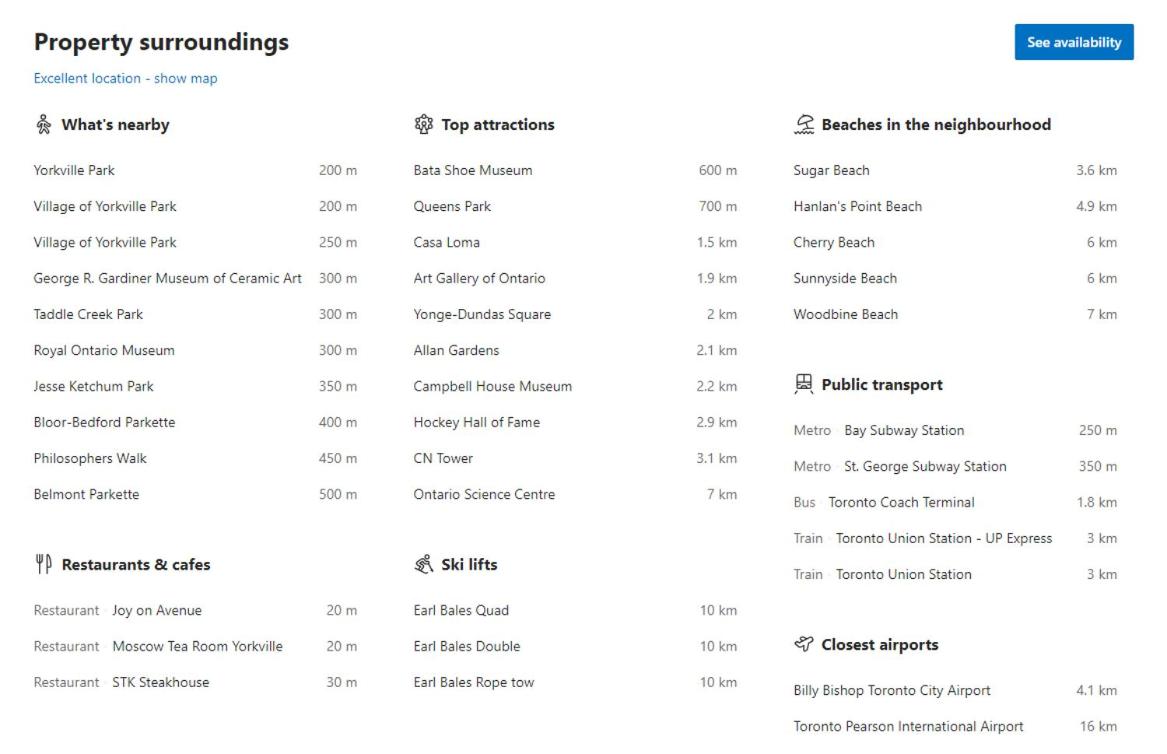The height and width of the screenshot is (754, 1167).
Task: Click the Sugar Beach listing
Action: point(955,170)
